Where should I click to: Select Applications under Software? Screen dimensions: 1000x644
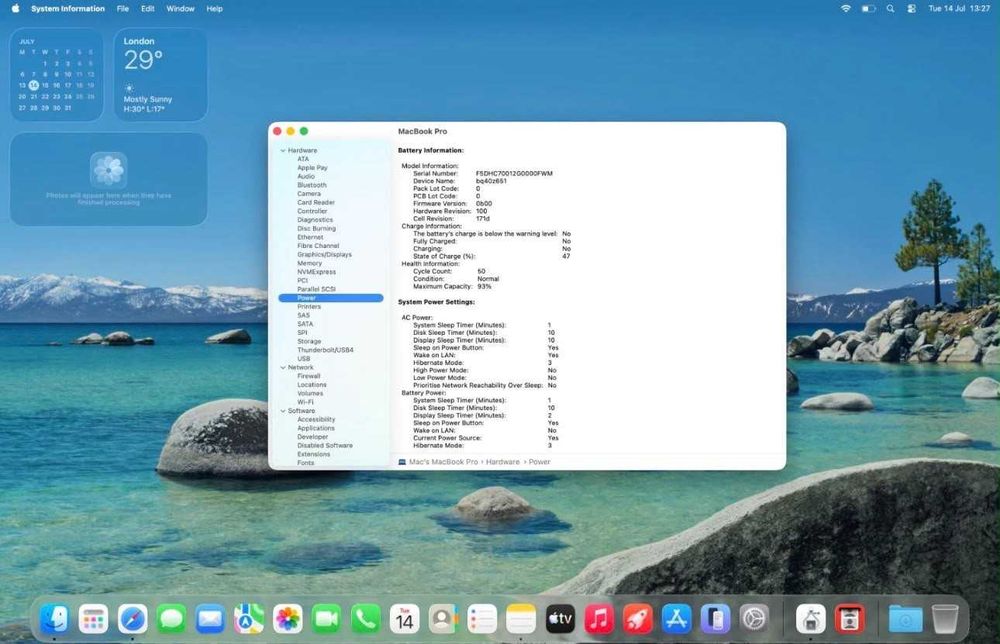coord(316,428)
